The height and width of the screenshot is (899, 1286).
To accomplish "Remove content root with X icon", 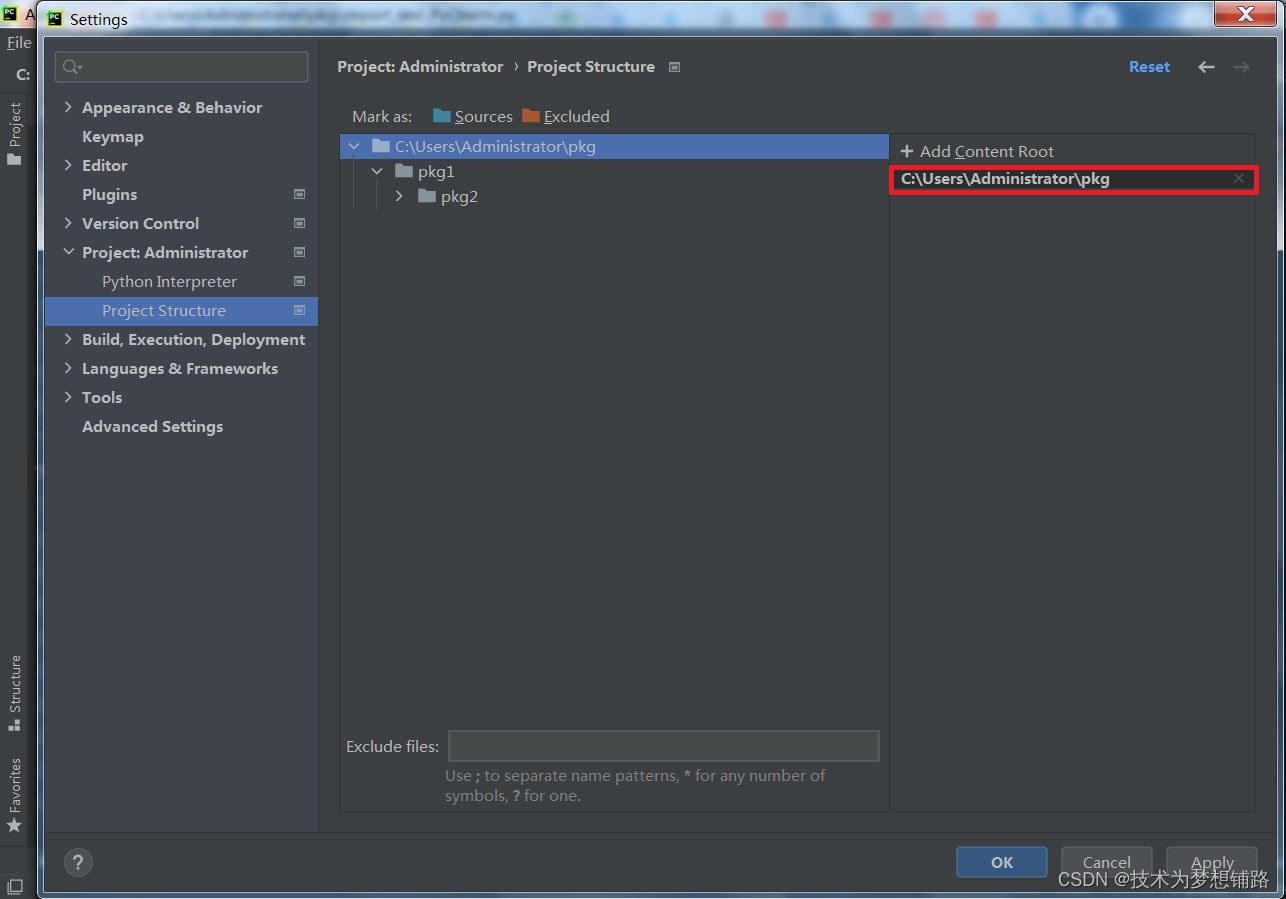I will coord(1239,178).
